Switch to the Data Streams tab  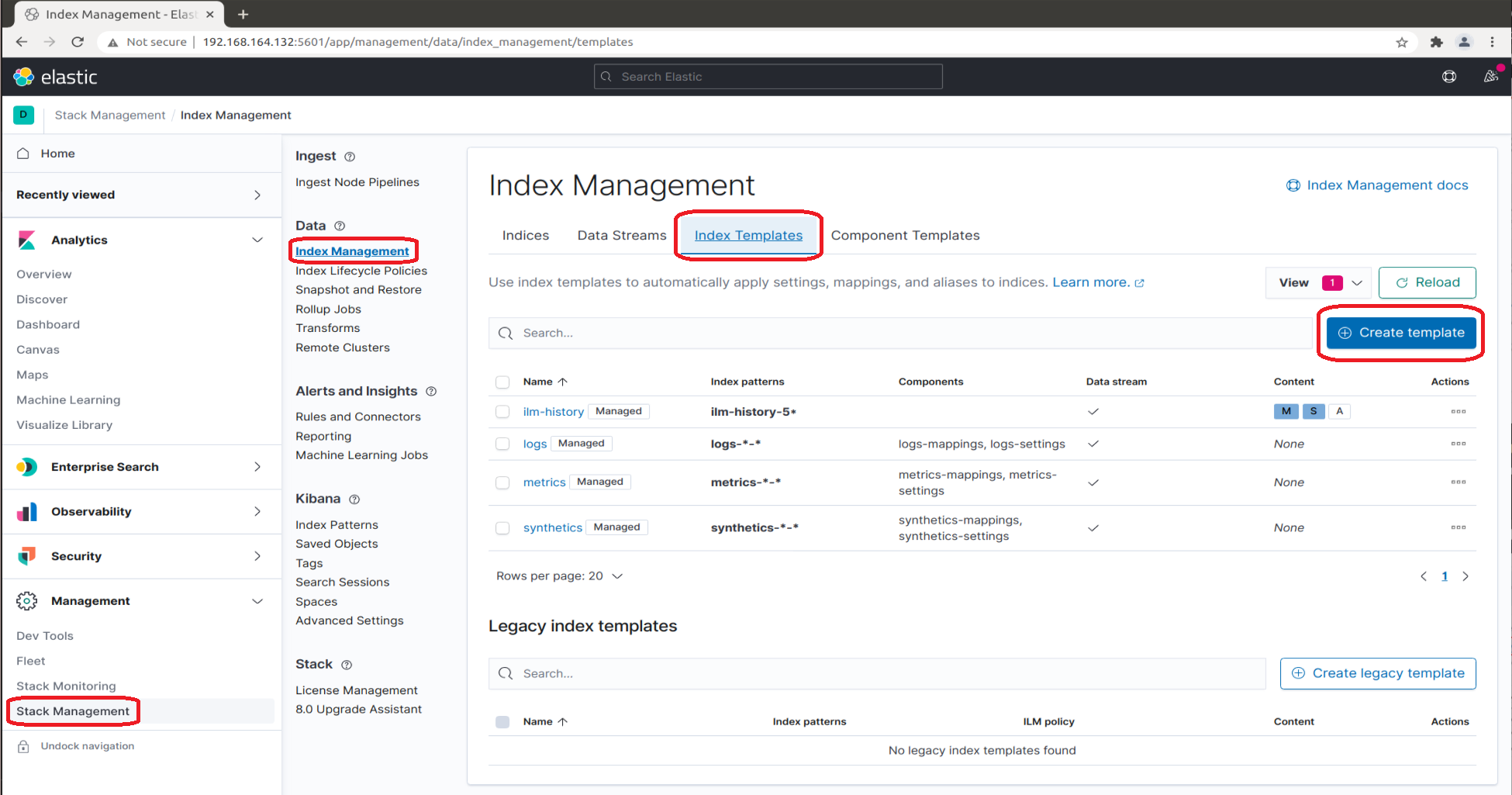coord(621,236)
